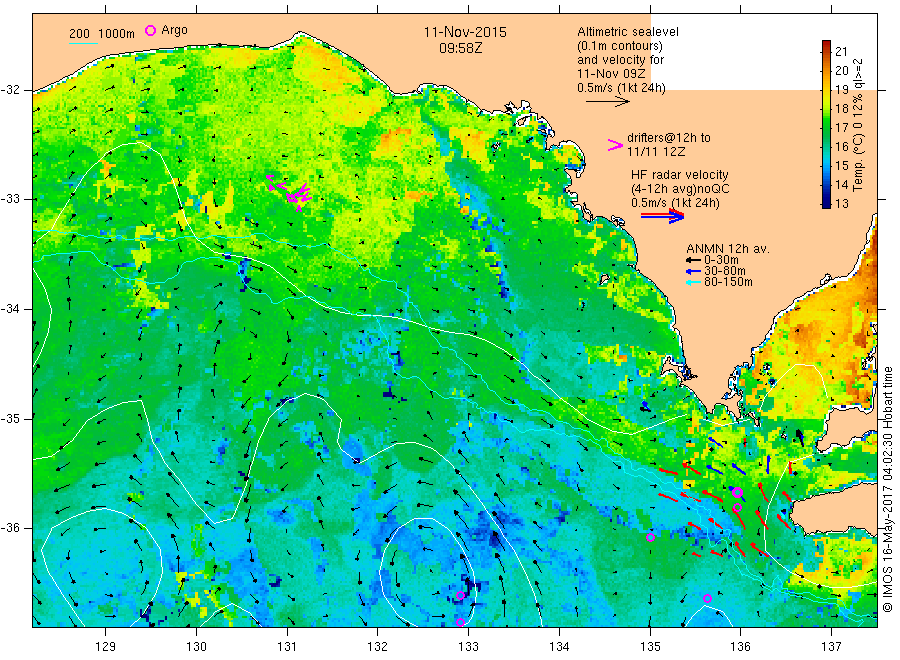
Task: Click the 'drifters@12h to' legend text
Action: click(669, 138)
